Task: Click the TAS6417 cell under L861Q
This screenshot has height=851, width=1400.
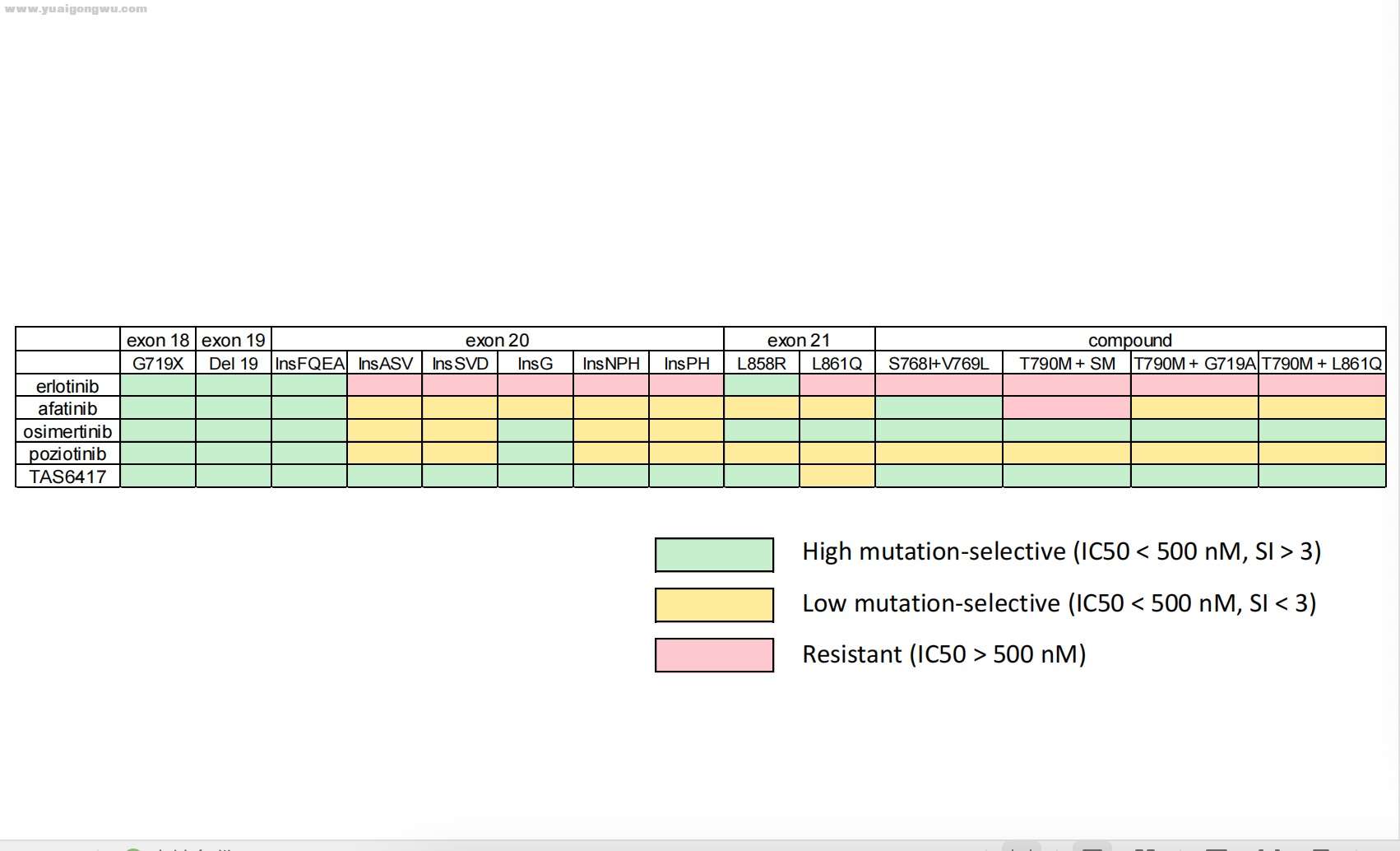Action: pyautogui.click(x=837, y=477)
